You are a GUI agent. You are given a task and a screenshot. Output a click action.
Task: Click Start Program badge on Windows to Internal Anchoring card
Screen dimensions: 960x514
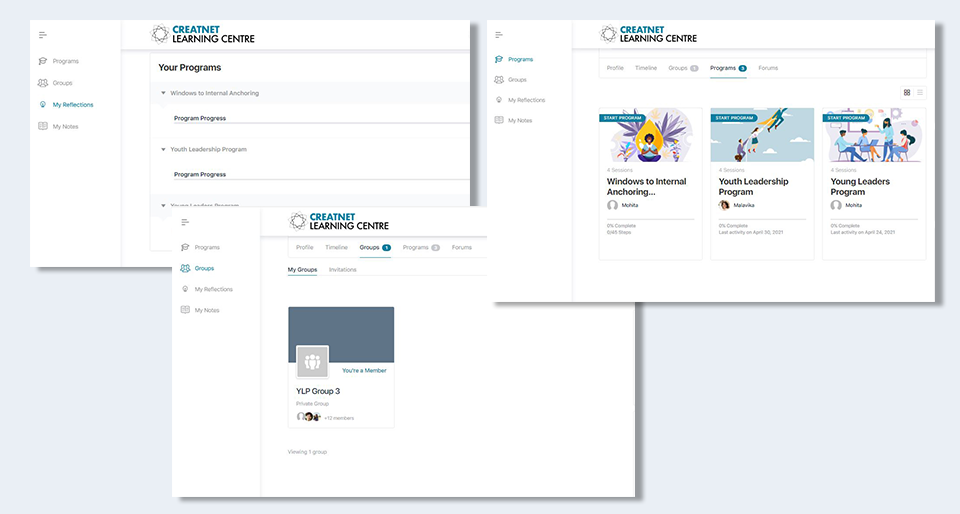(x=622, y=117)
